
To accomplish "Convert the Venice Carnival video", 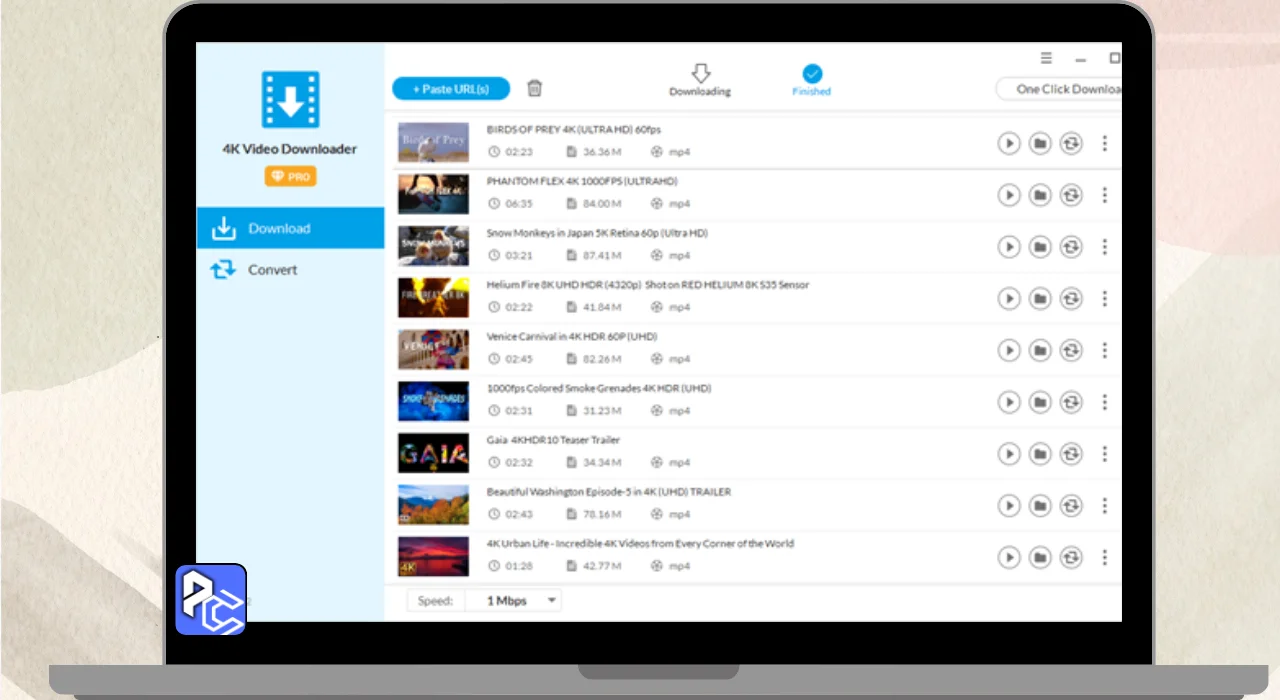I will point(1071,350).
